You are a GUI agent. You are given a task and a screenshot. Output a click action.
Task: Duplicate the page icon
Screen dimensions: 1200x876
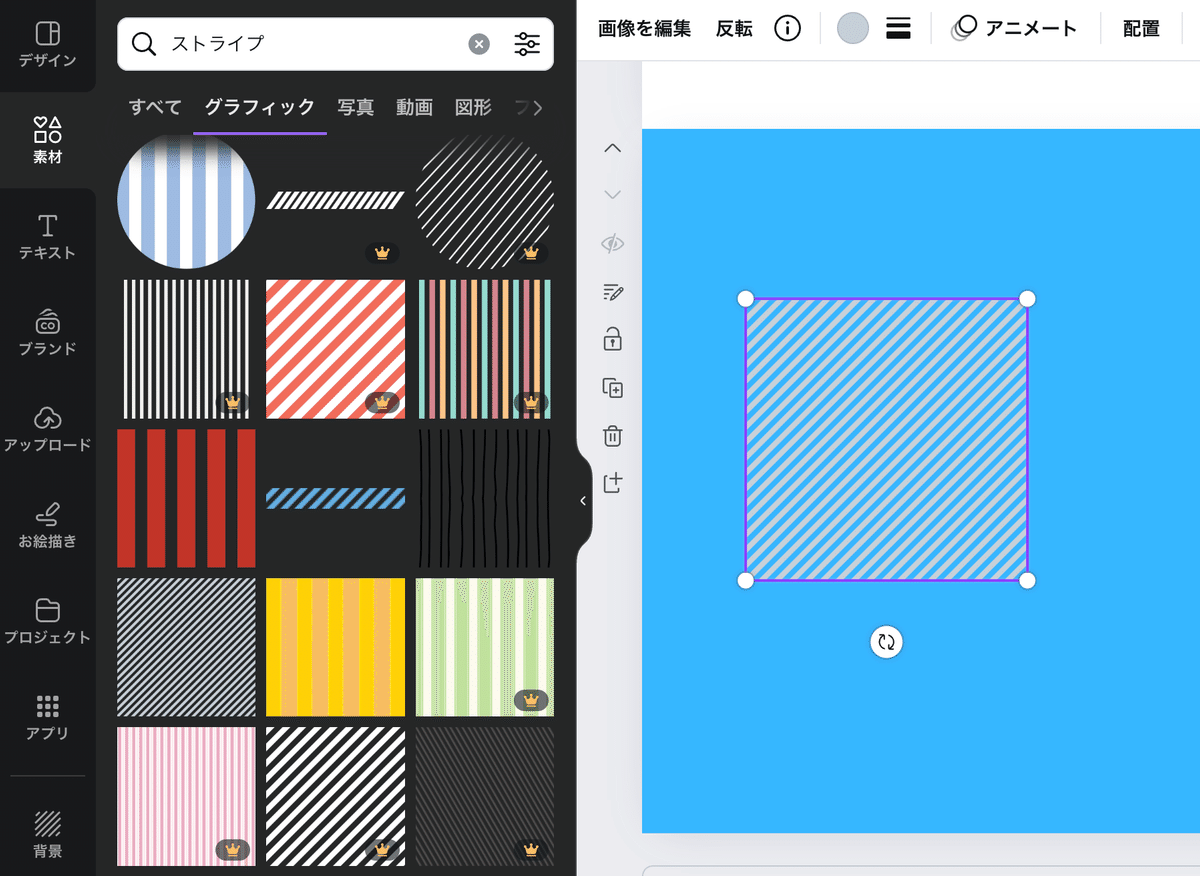coord(613,388)
